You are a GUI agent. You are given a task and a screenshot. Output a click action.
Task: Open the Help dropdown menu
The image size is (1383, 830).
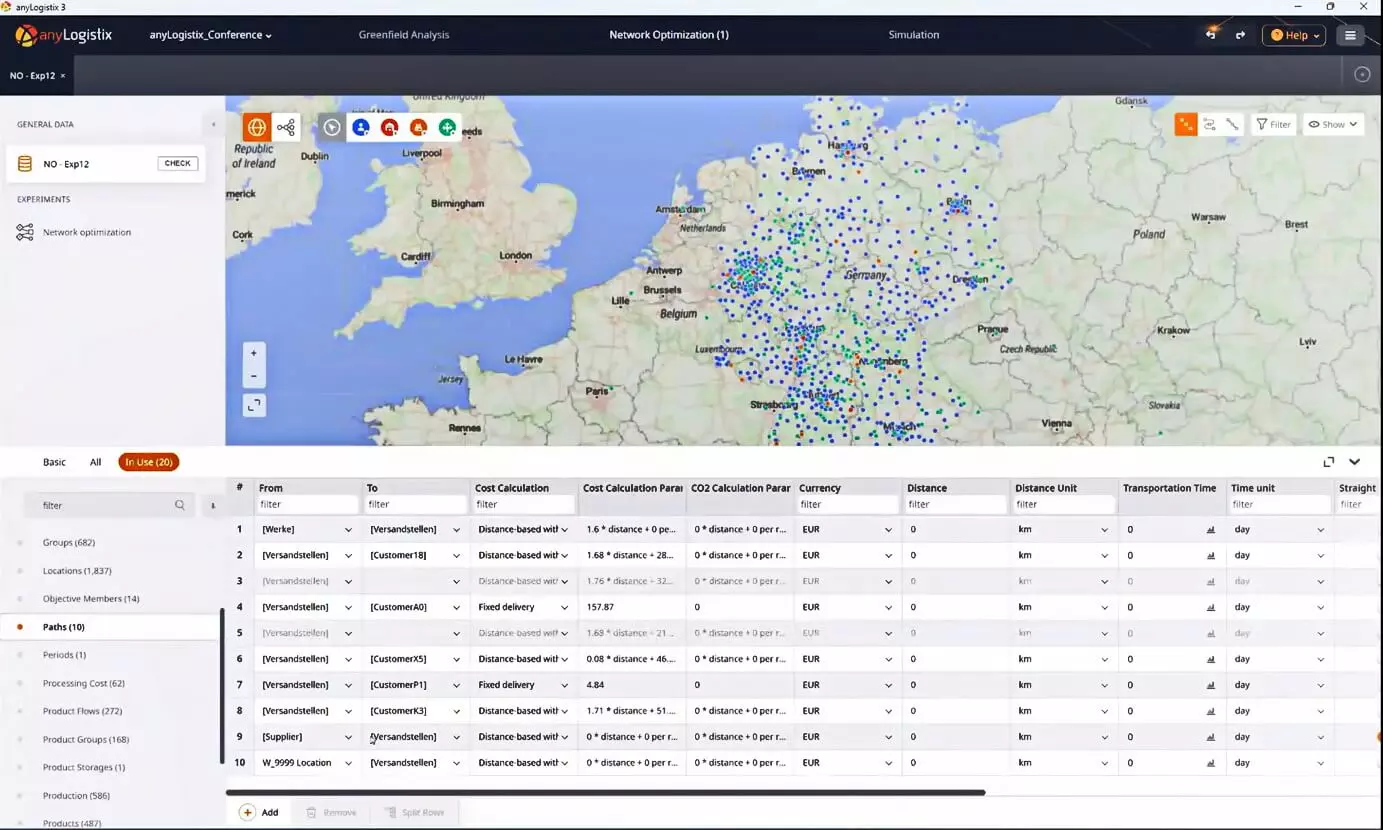(1294, 35)
